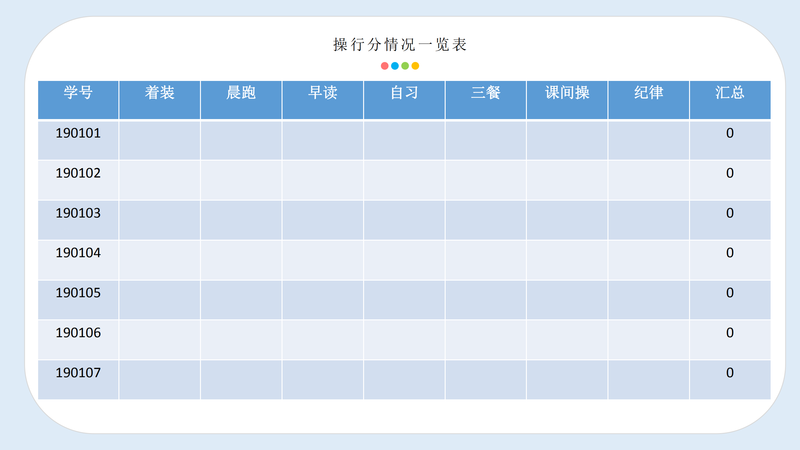Click the 汇总 value for 190103
This screenshot has height=450, width=800.
point(730,213)
